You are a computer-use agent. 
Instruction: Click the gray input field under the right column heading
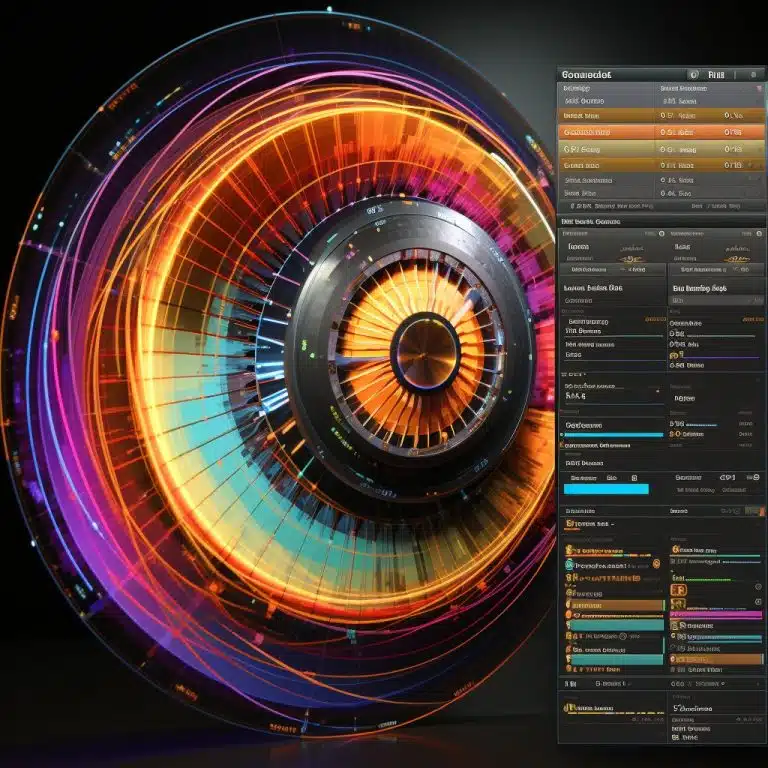click(716, 300)
